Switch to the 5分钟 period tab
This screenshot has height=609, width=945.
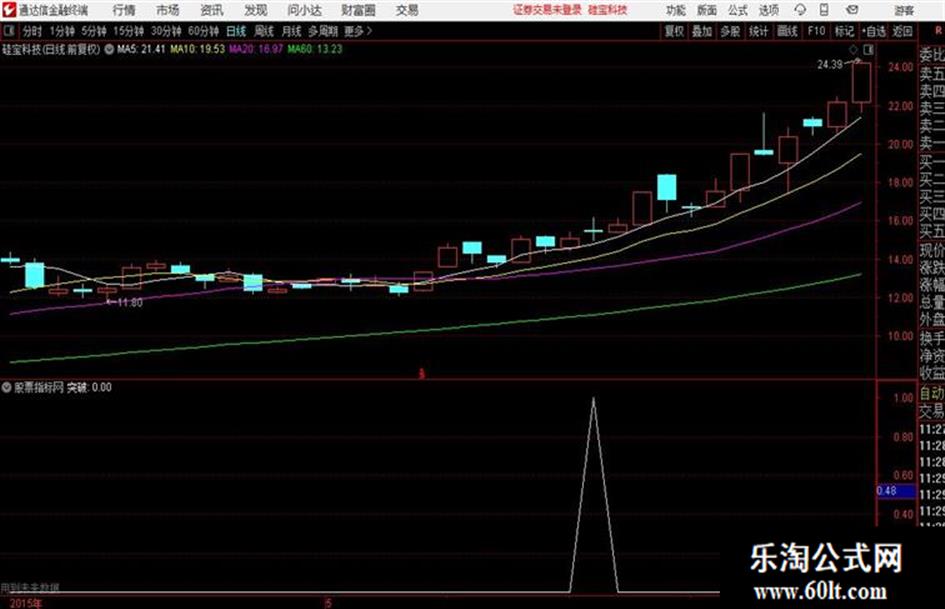point(94,31)
